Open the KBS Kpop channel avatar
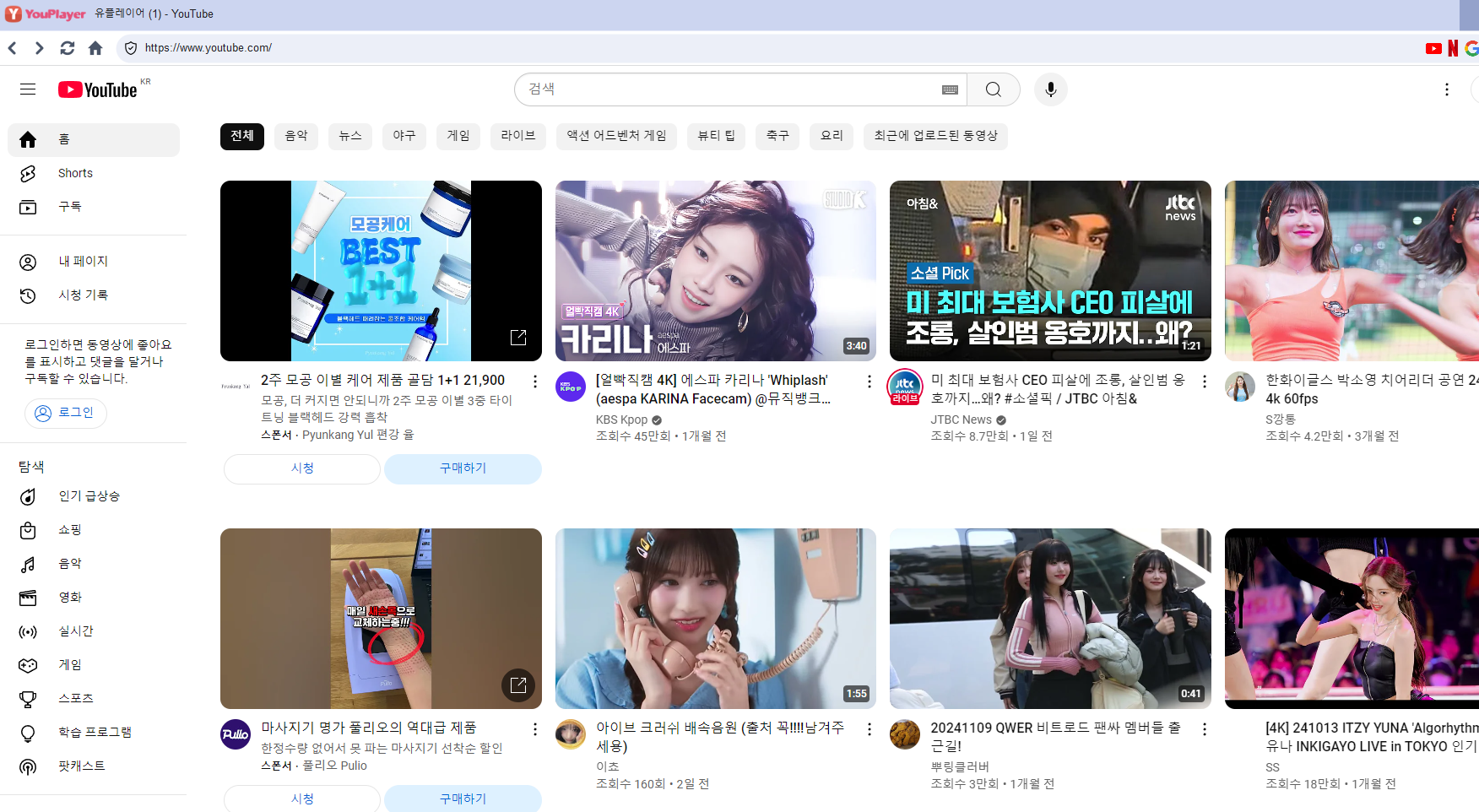The width and height of the screenshot is (1479, 812). point(571,387)
